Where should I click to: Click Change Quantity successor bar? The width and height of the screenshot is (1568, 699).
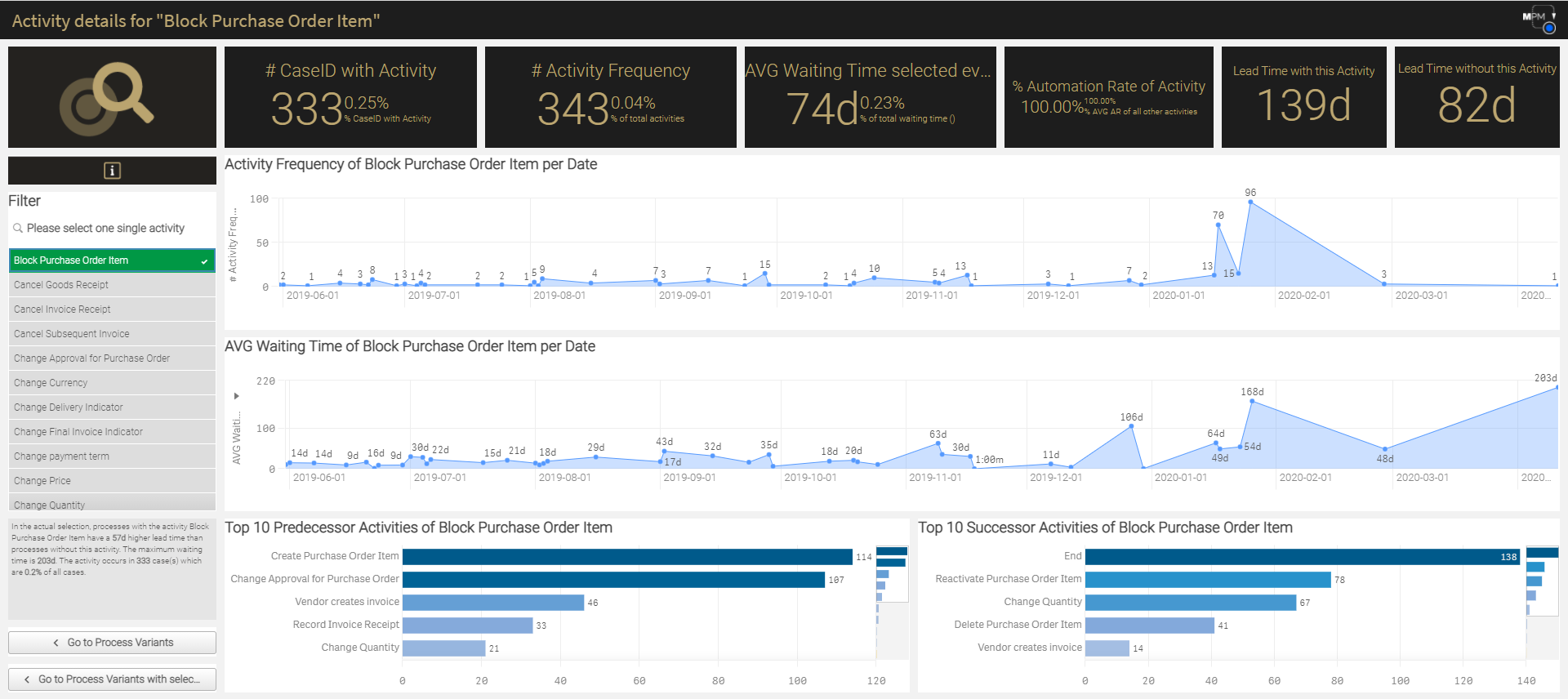click(x=1191, y=603)
